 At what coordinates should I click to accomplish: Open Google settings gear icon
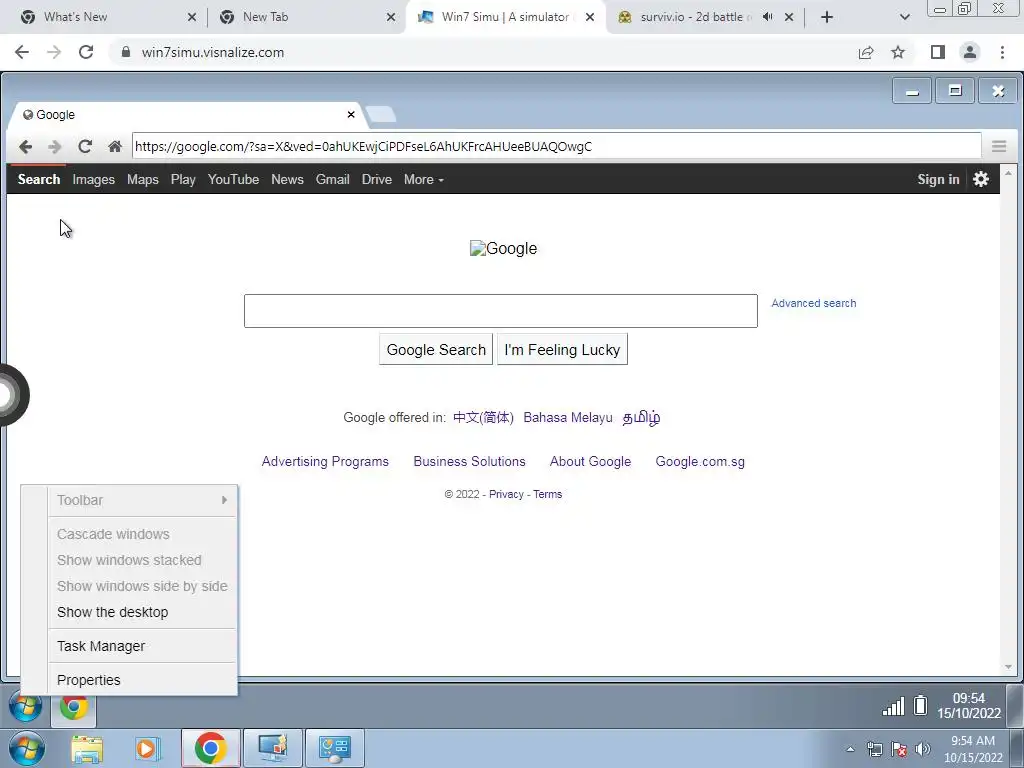(x=981, y=179)
